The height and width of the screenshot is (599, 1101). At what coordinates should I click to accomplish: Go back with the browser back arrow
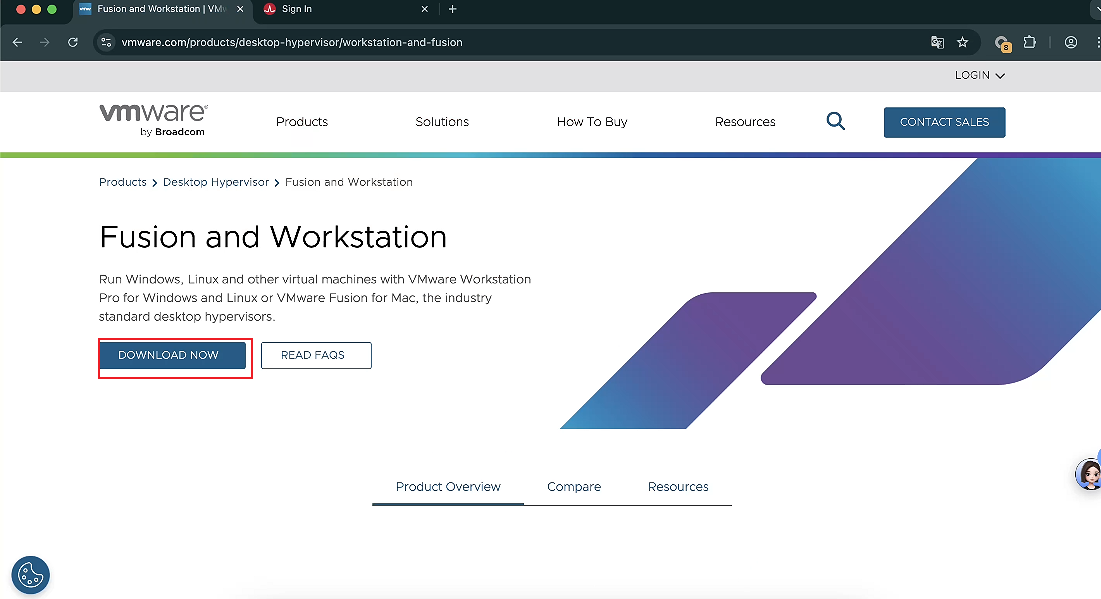click(18, 42)
